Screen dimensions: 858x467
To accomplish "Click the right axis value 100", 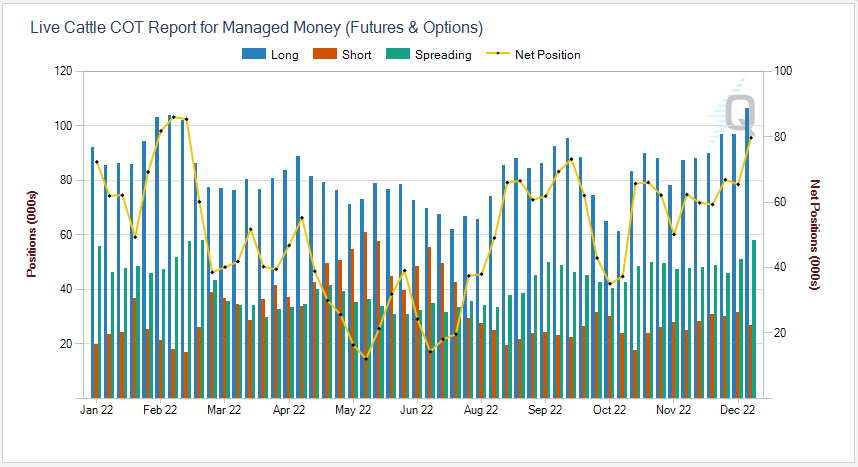I will point(783,71).
